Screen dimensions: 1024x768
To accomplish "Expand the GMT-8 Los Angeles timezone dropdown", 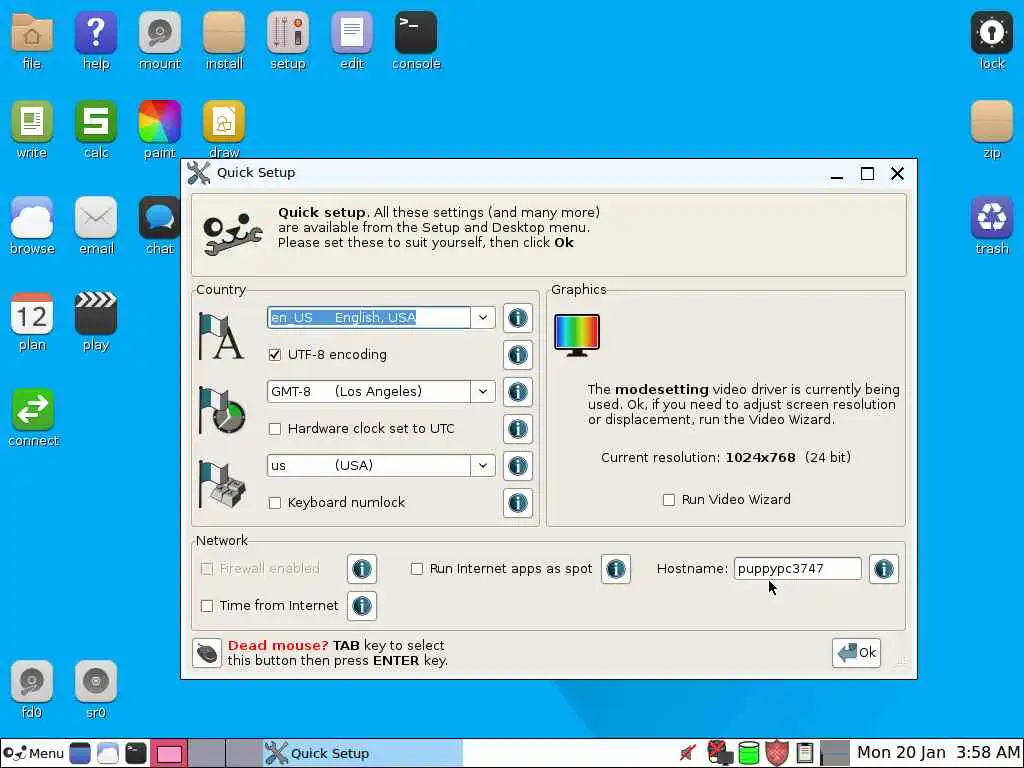I will 483,391.
